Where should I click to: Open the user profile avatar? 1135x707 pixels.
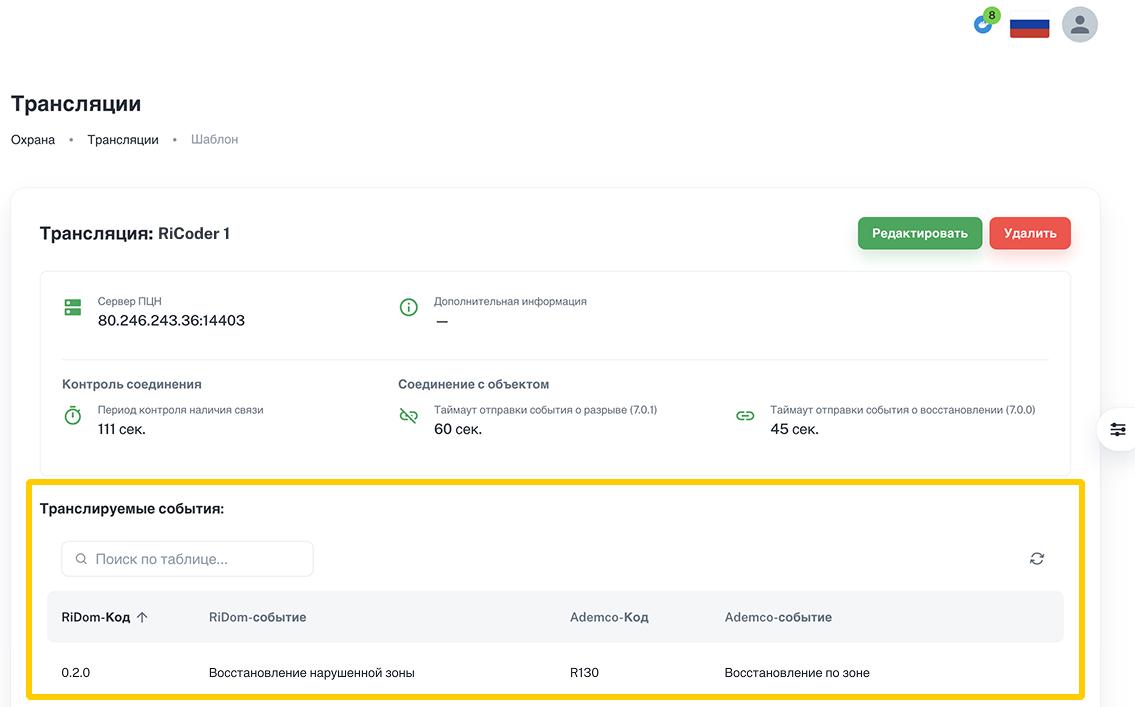coord(1079,25)
